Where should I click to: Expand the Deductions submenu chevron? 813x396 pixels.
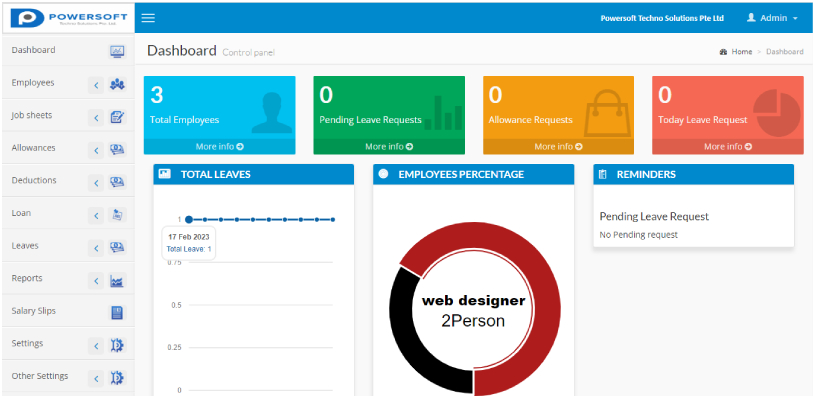point(96,182)
